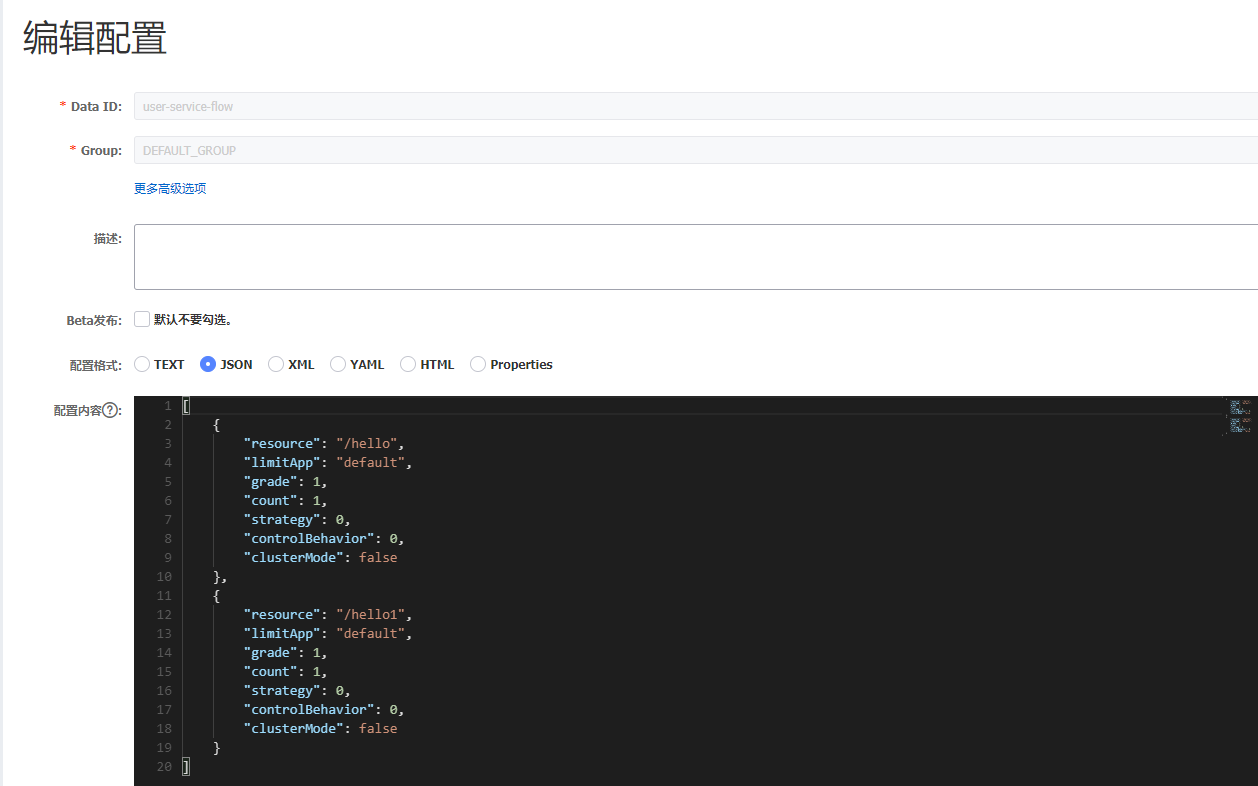Viewport: 1258px width, 786px height.
Task: Select the XML format radio button
Action: point(276,364)
